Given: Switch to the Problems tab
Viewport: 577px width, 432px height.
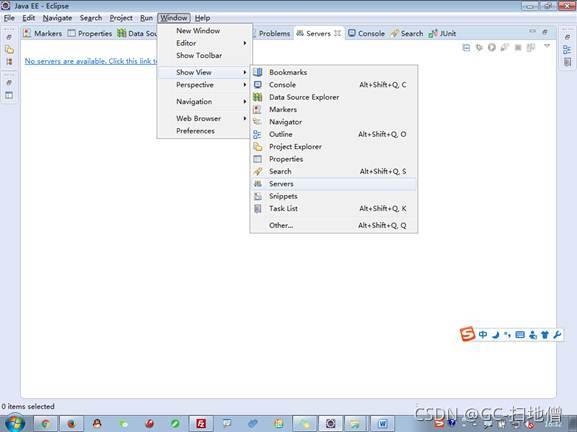Looking at the screenshot, I should click(273, 33).
